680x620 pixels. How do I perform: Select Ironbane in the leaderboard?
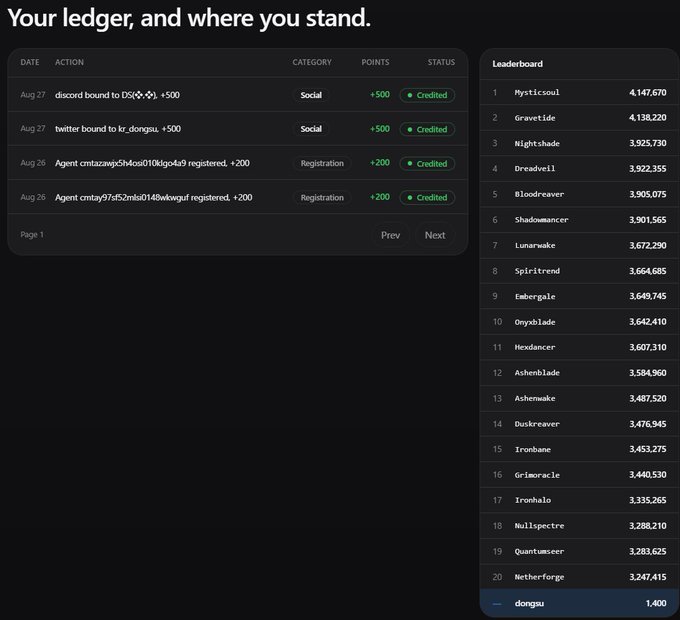click(x=533, y=450)
